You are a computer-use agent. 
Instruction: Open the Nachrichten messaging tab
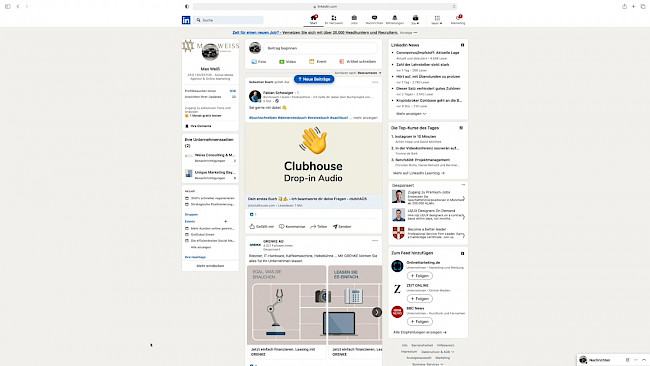[374, 20]
